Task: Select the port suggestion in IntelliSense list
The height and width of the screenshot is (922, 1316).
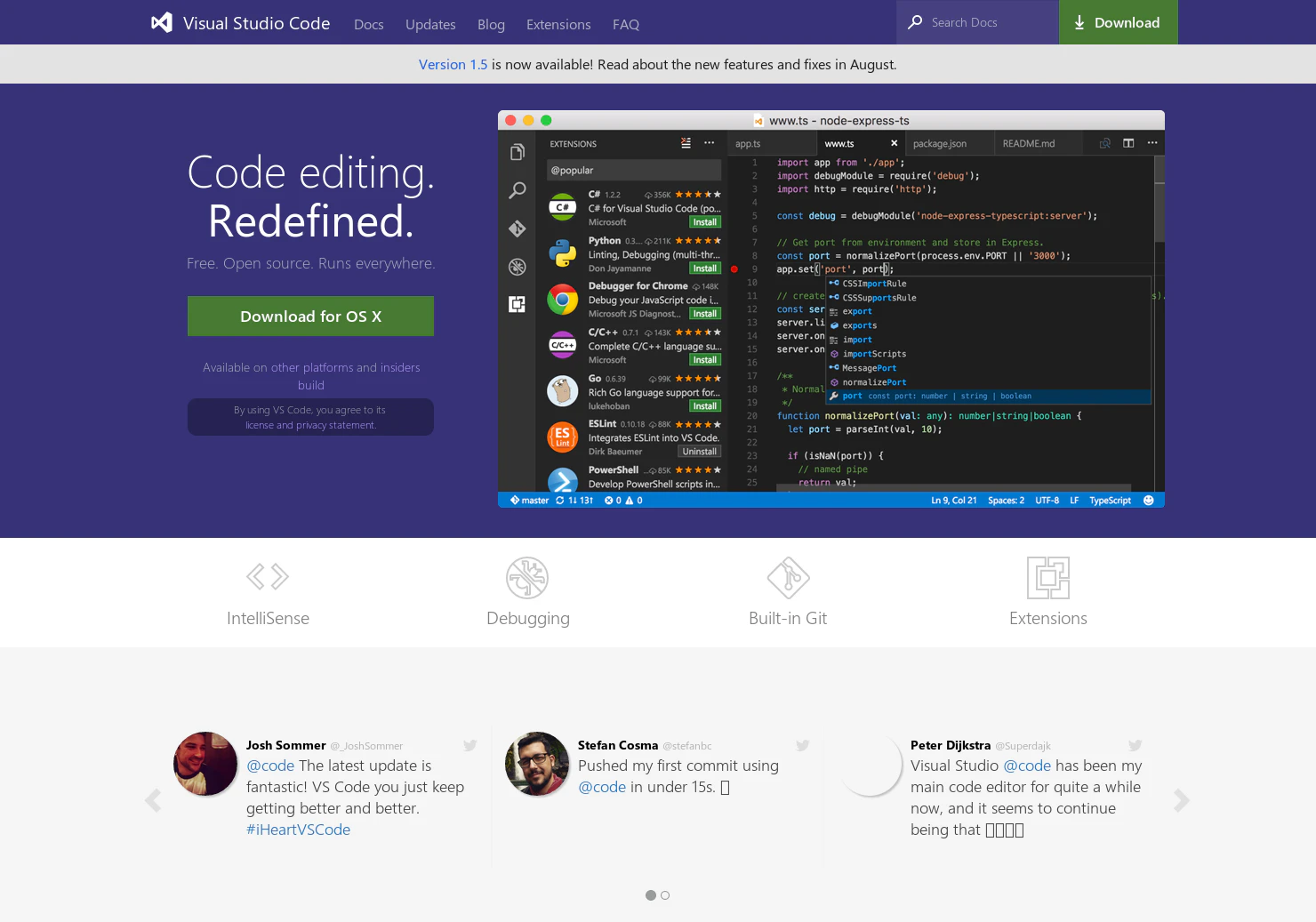Action: [989, 397]
